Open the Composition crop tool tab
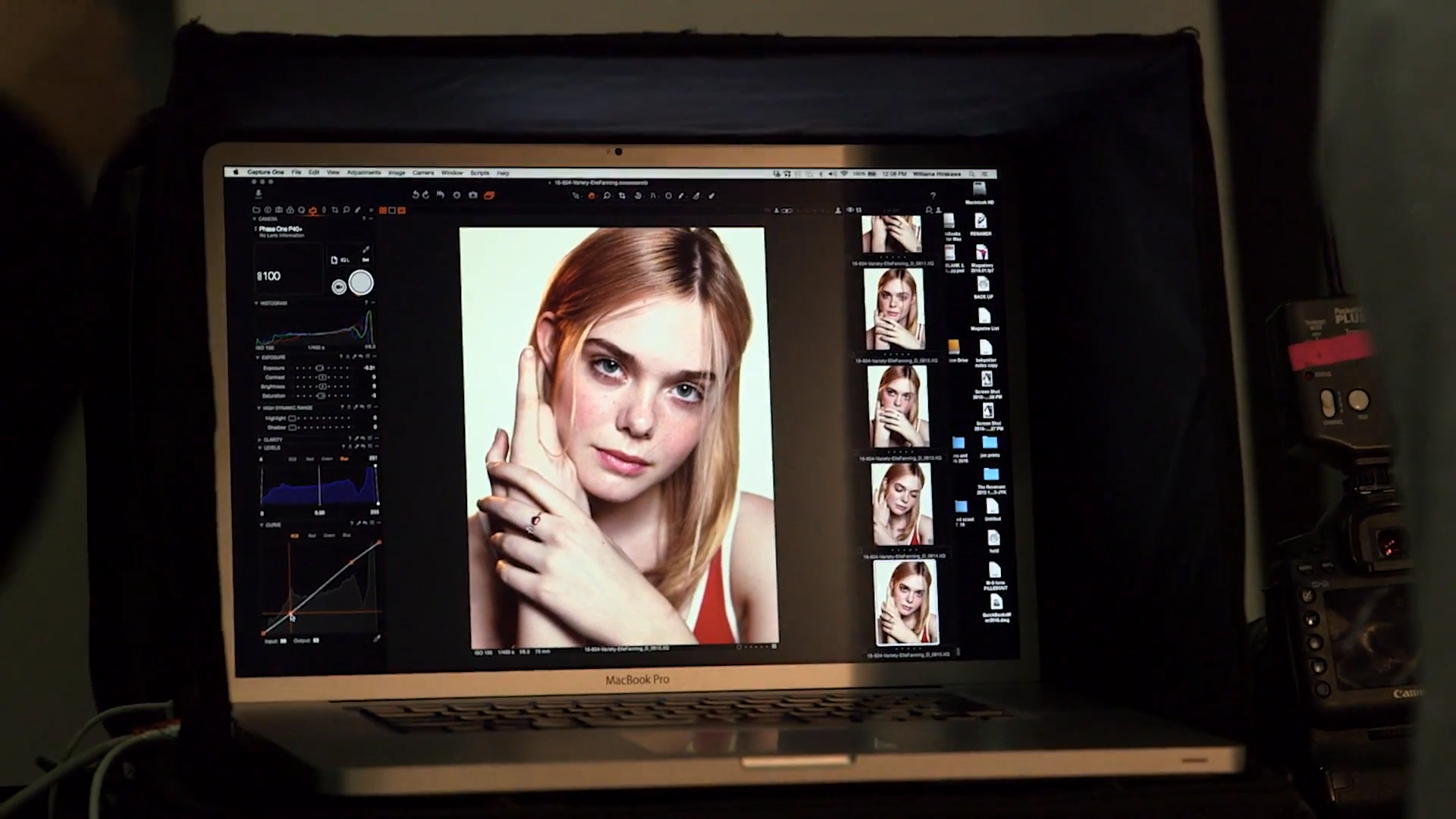 point(334,210)
